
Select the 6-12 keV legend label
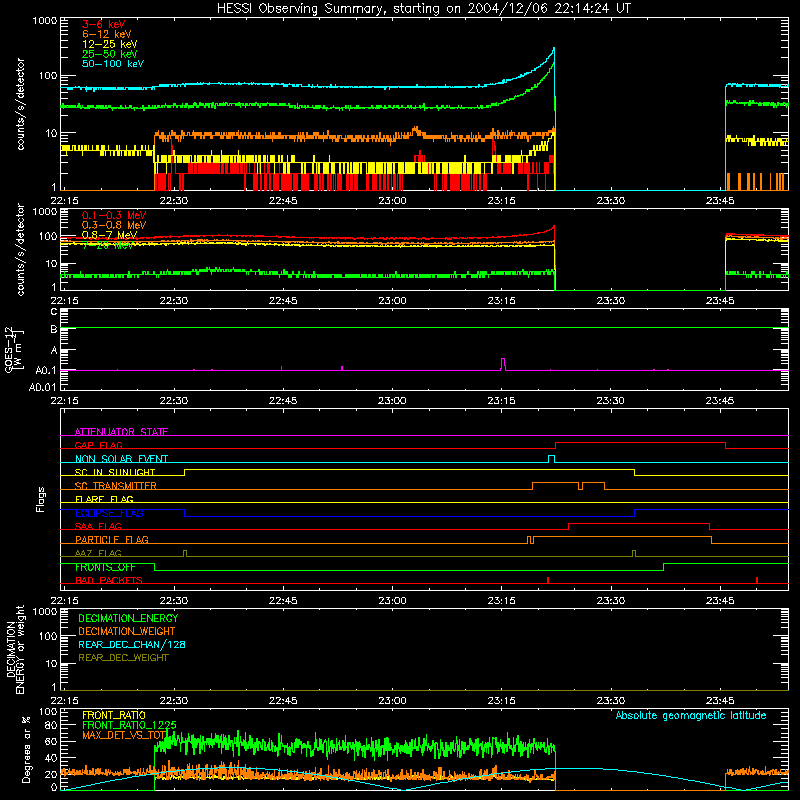click(x=107, y=34)
